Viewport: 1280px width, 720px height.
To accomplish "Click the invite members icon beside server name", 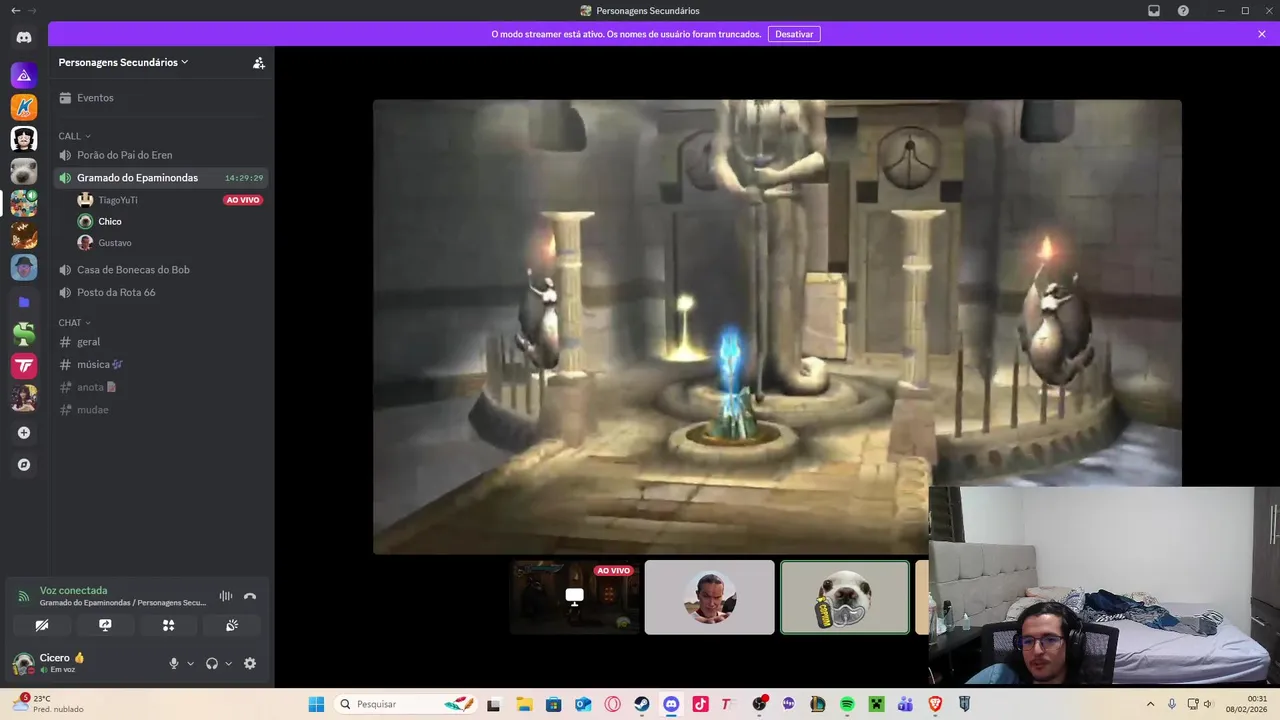I will [x=259, y=62].
